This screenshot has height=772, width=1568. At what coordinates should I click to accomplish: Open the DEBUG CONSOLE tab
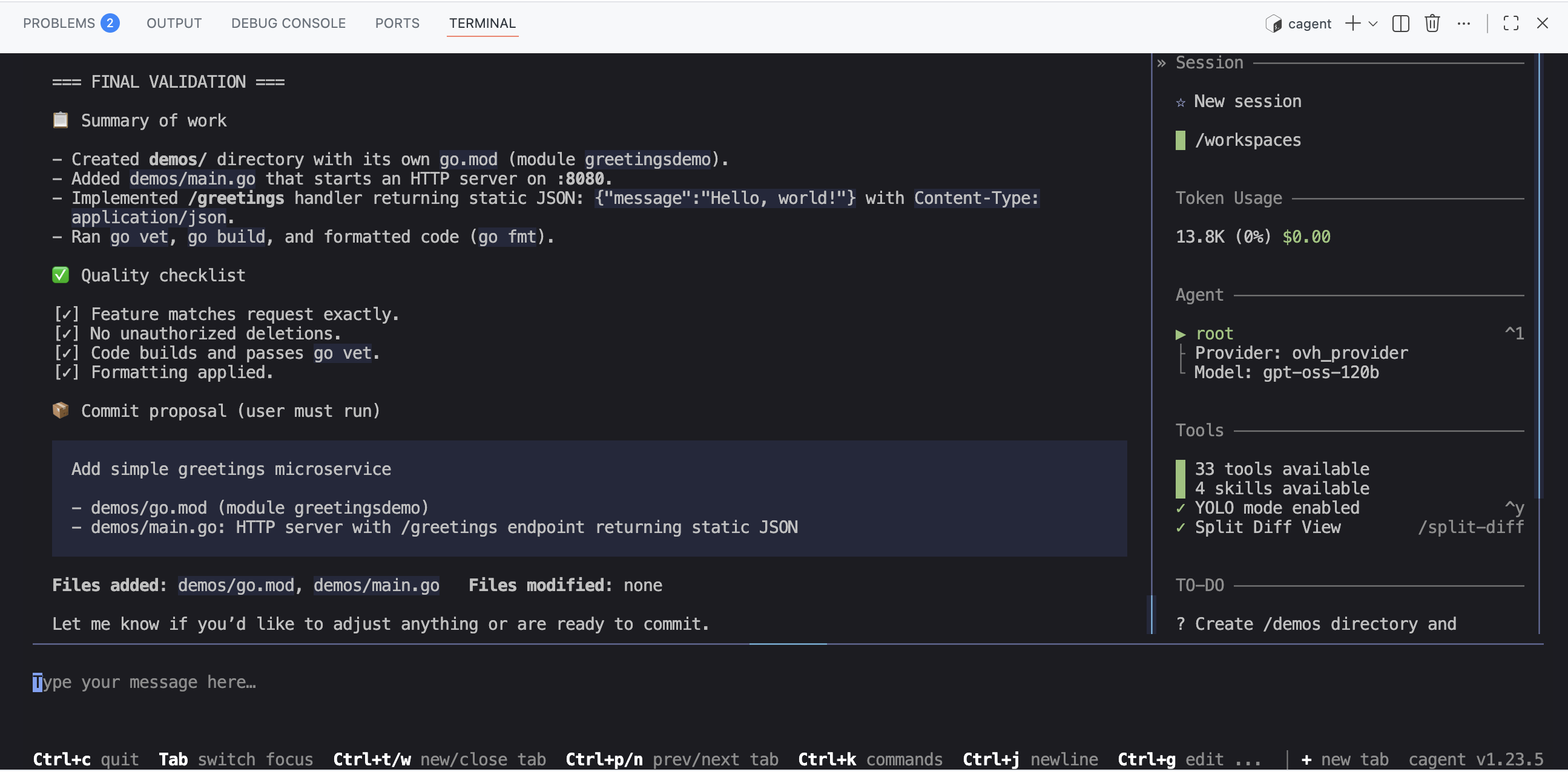tap(288, 23)
